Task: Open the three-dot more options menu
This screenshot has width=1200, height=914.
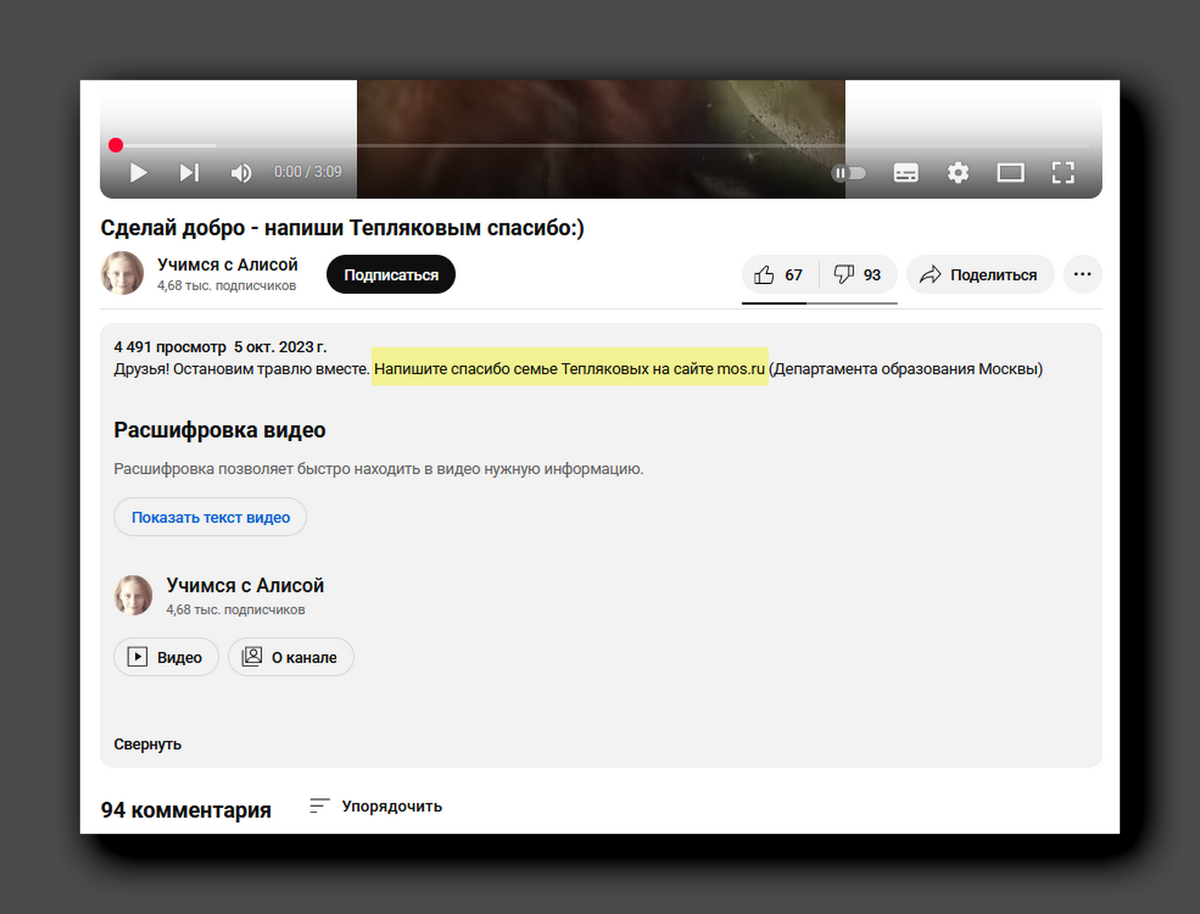Action: click(1082, 274)
